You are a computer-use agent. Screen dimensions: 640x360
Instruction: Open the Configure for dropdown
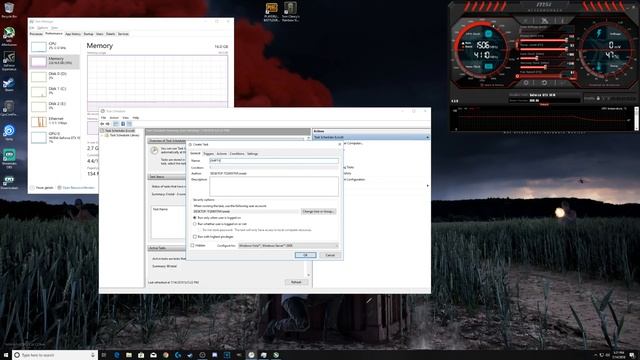point(288,246)
